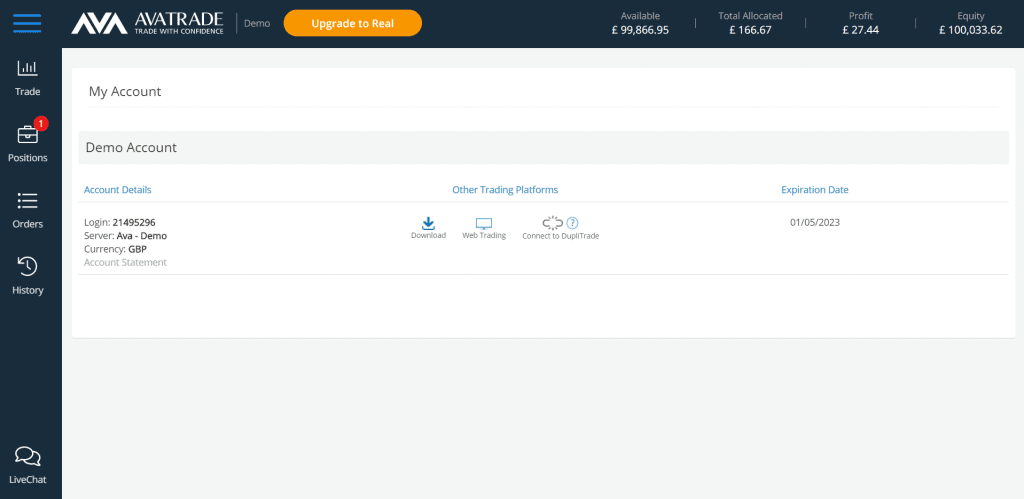1024x499 pixels.
Task: Click the Equity balance in header
Action: click(970, 29)
